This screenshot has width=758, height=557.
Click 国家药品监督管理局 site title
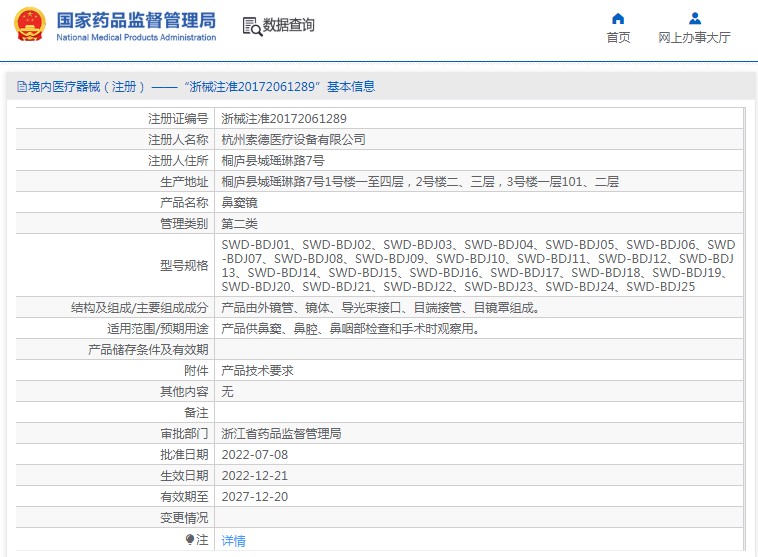(136, 20)
